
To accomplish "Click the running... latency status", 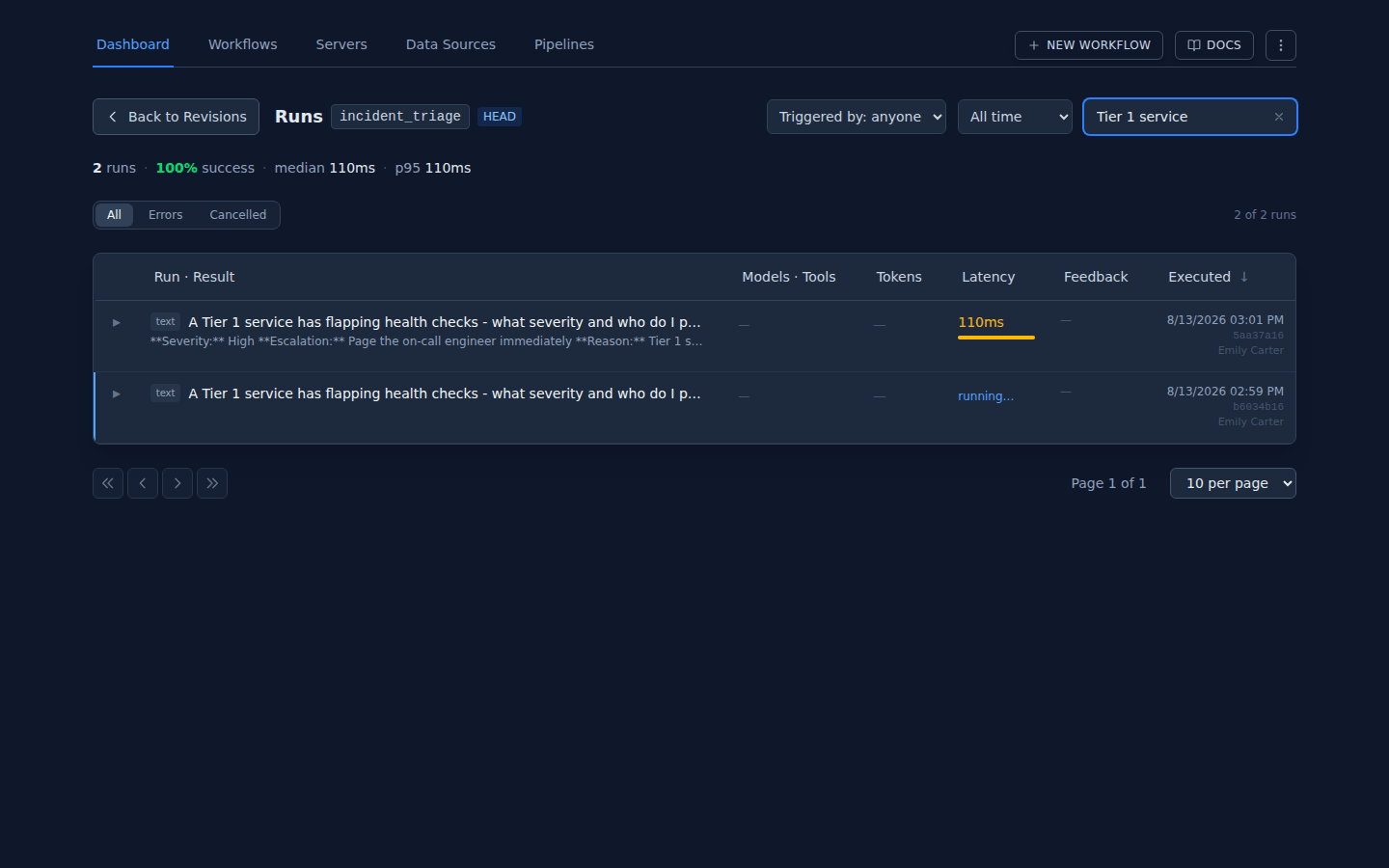I will 986,396.
